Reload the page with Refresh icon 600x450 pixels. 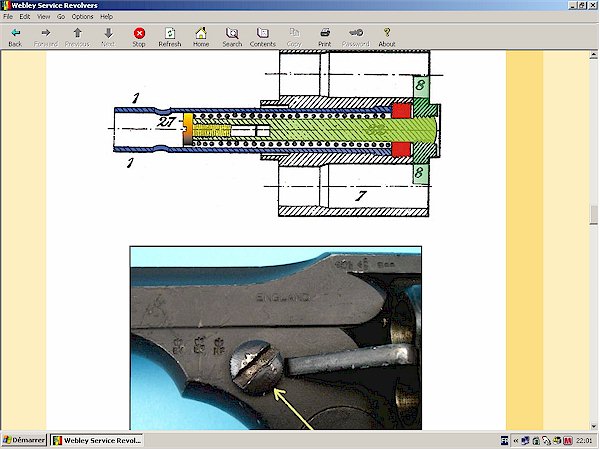tap(170, 33)
